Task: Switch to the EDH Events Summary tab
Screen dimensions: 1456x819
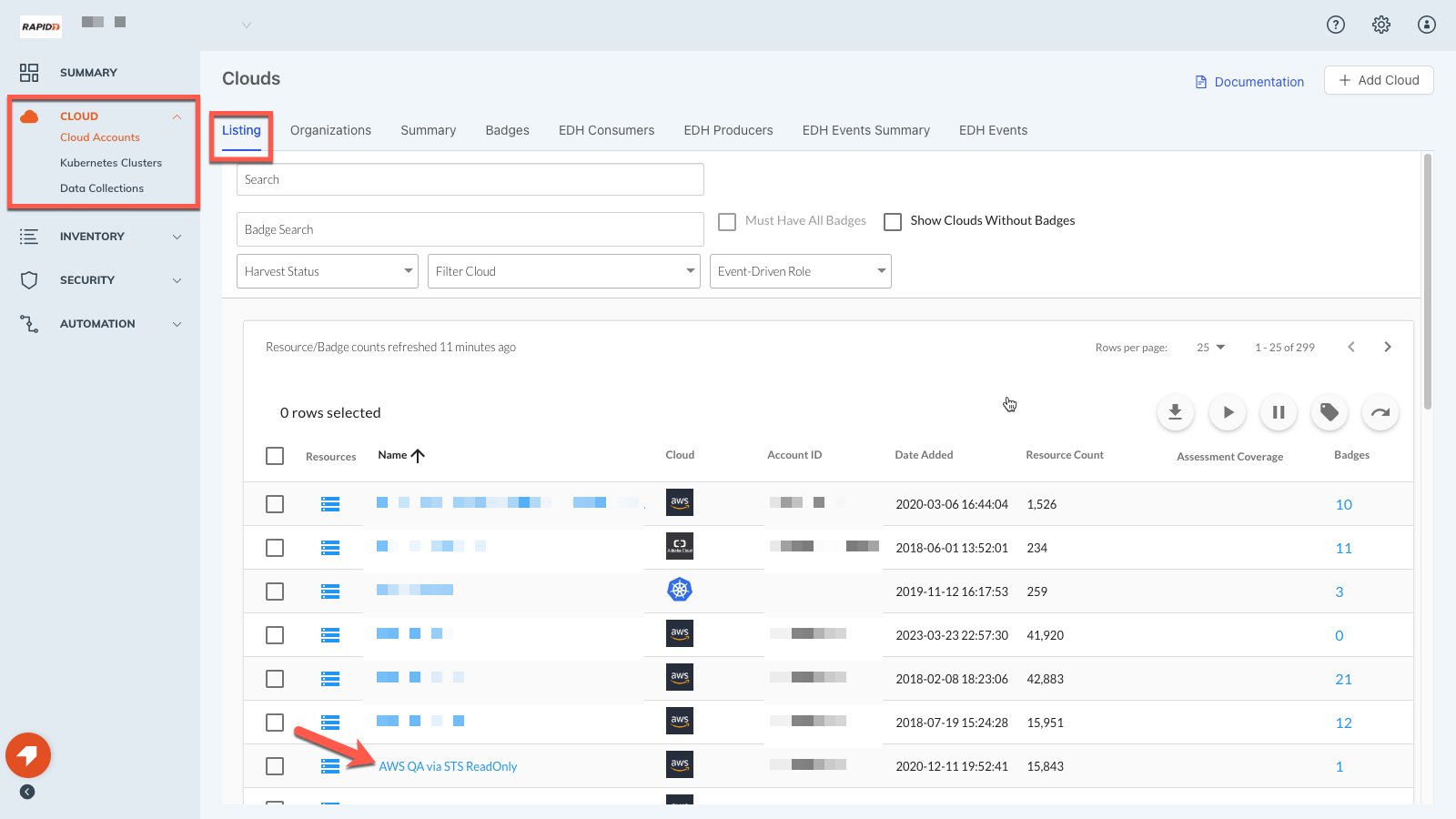Action: tap(865, 130)
